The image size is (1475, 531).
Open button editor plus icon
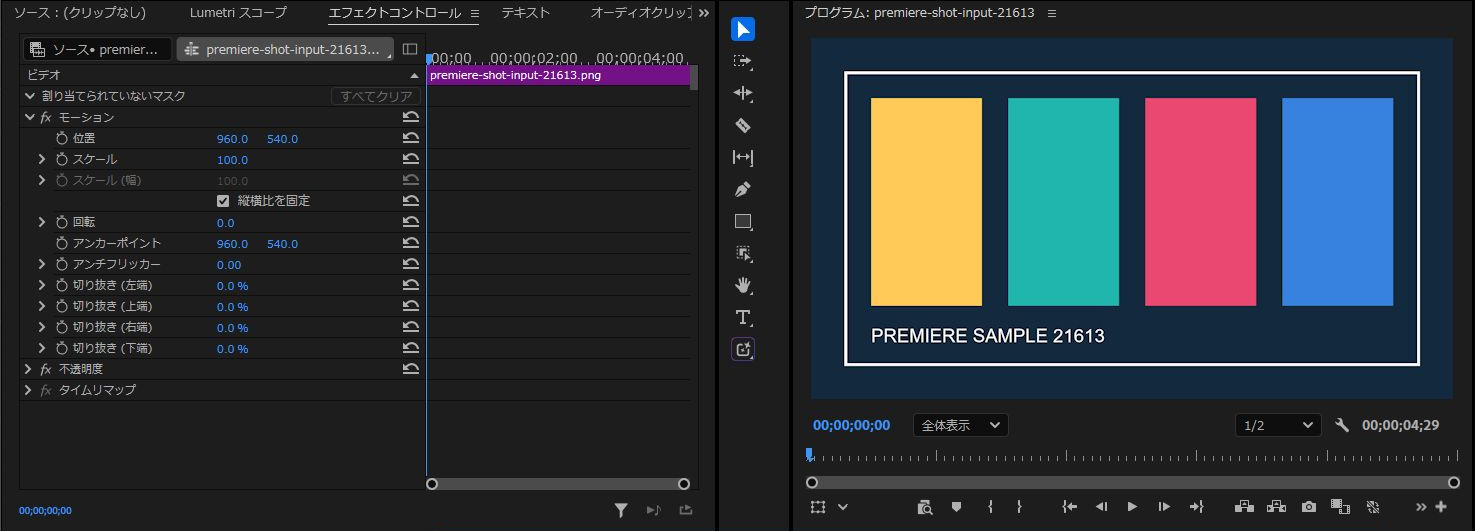pyautogui.click(x=1441, y=507)
